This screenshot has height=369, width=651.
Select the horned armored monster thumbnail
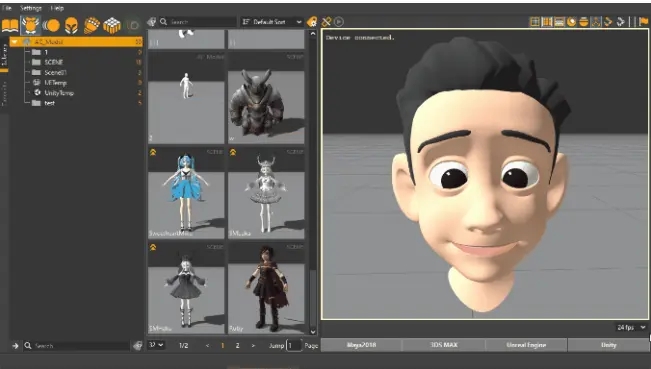pos(266,98)
